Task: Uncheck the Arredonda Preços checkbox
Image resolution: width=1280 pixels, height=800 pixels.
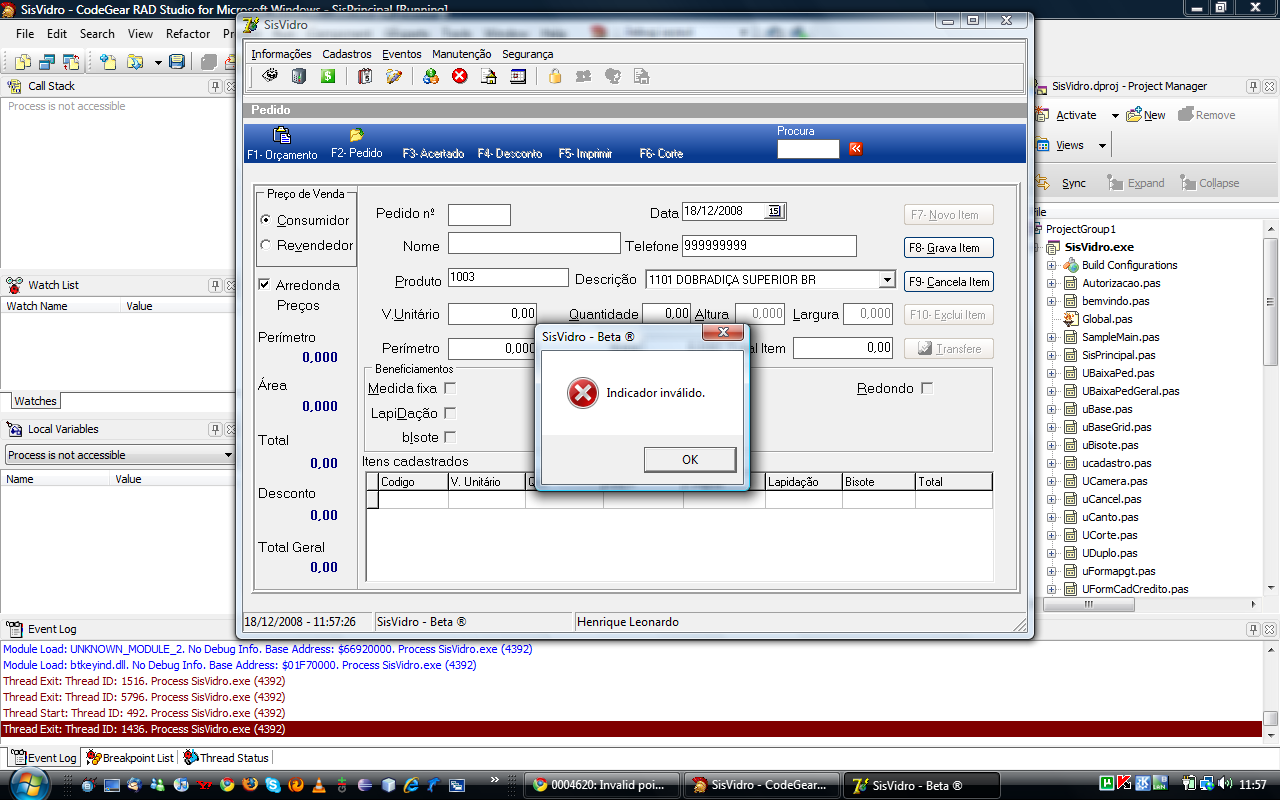Action: pos(265,285)
